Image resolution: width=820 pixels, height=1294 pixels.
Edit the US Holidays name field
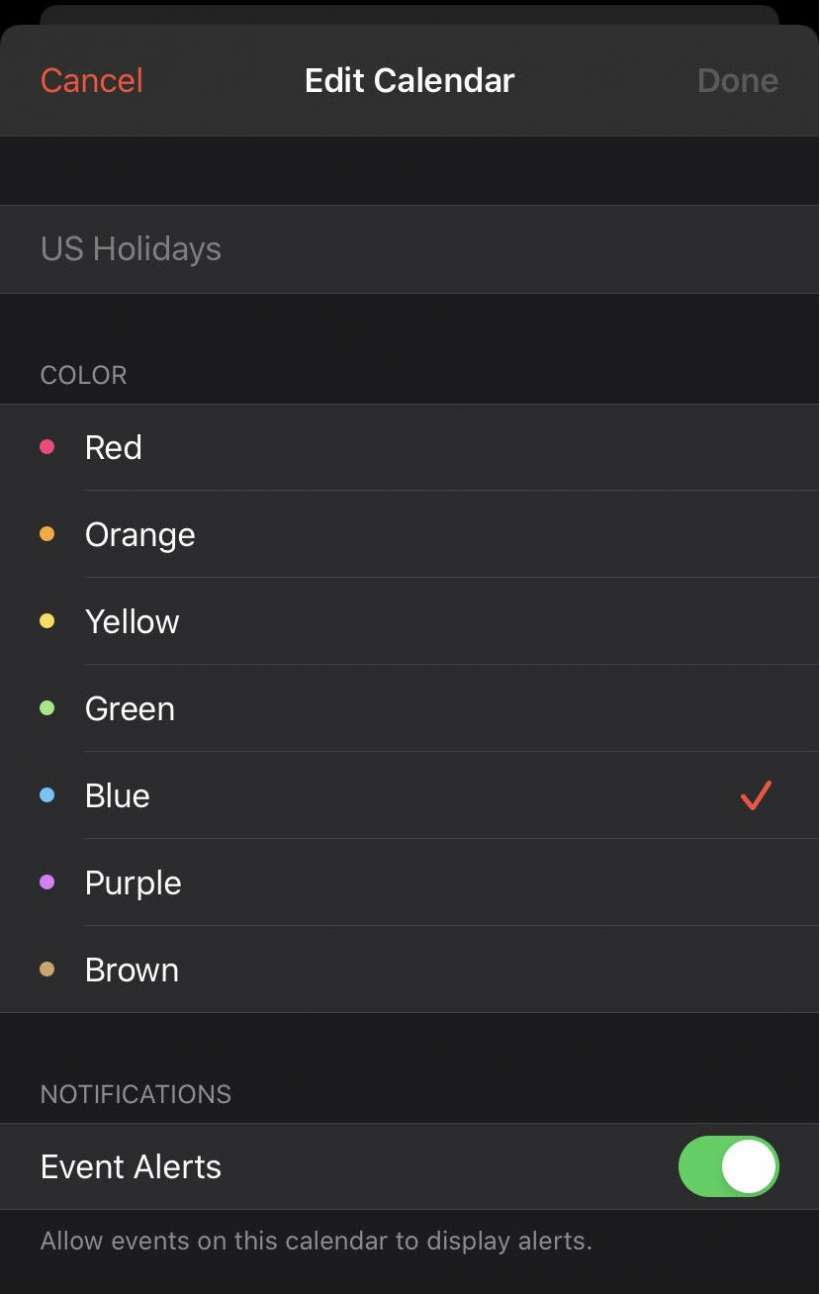click(131, 248)
